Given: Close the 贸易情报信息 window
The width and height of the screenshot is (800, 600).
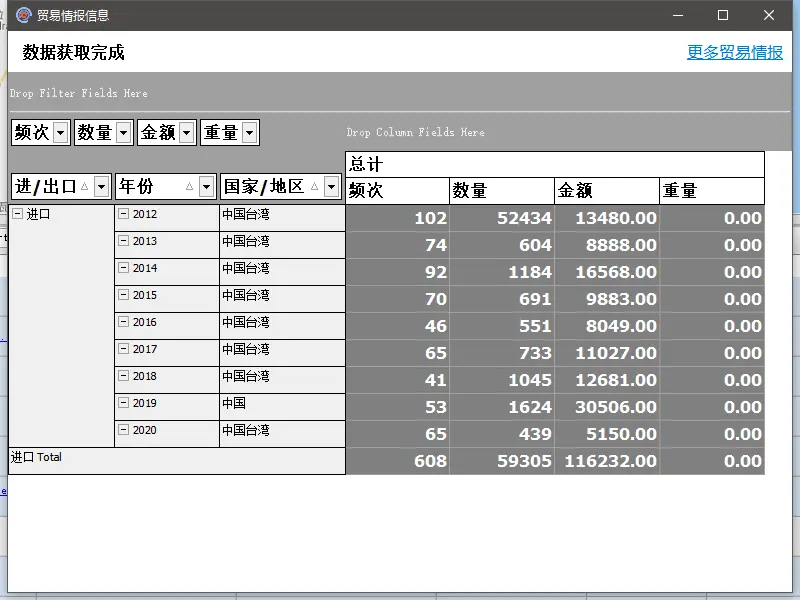Looking at the screenshot, I should pyautogui.click(x=769, y=15).
